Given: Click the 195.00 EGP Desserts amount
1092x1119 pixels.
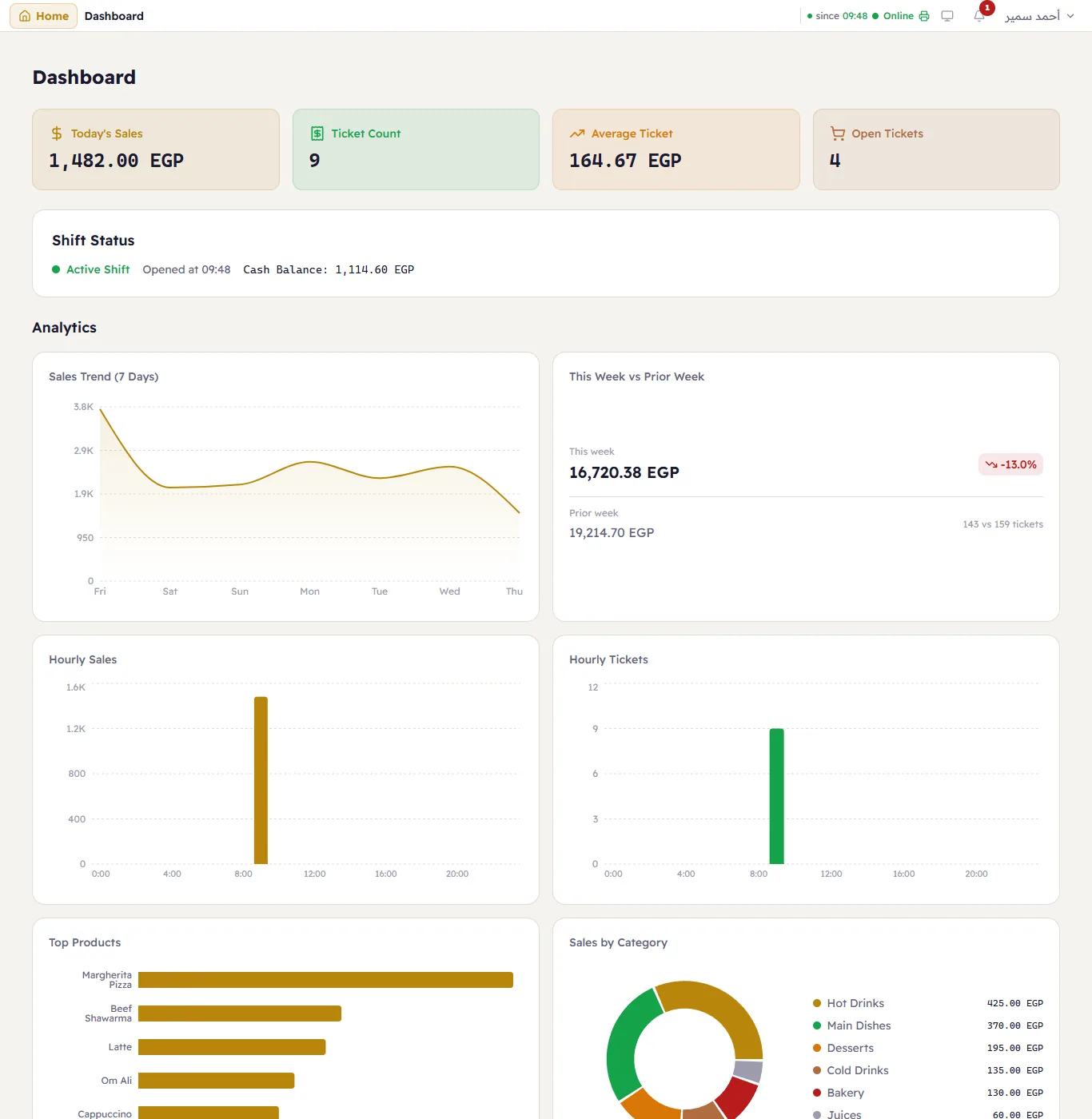Looking at the screenshot, I should coord(1014,1048).
